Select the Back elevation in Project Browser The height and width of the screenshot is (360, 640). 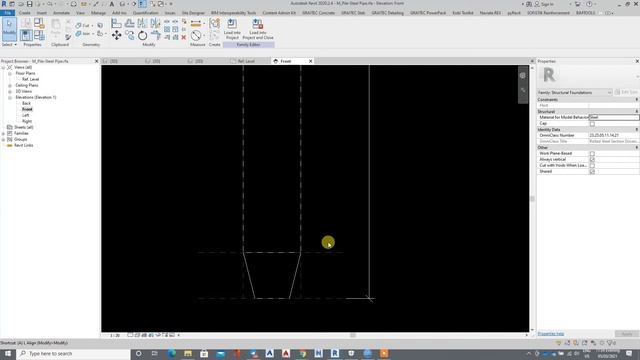click(x=27, y=104)
